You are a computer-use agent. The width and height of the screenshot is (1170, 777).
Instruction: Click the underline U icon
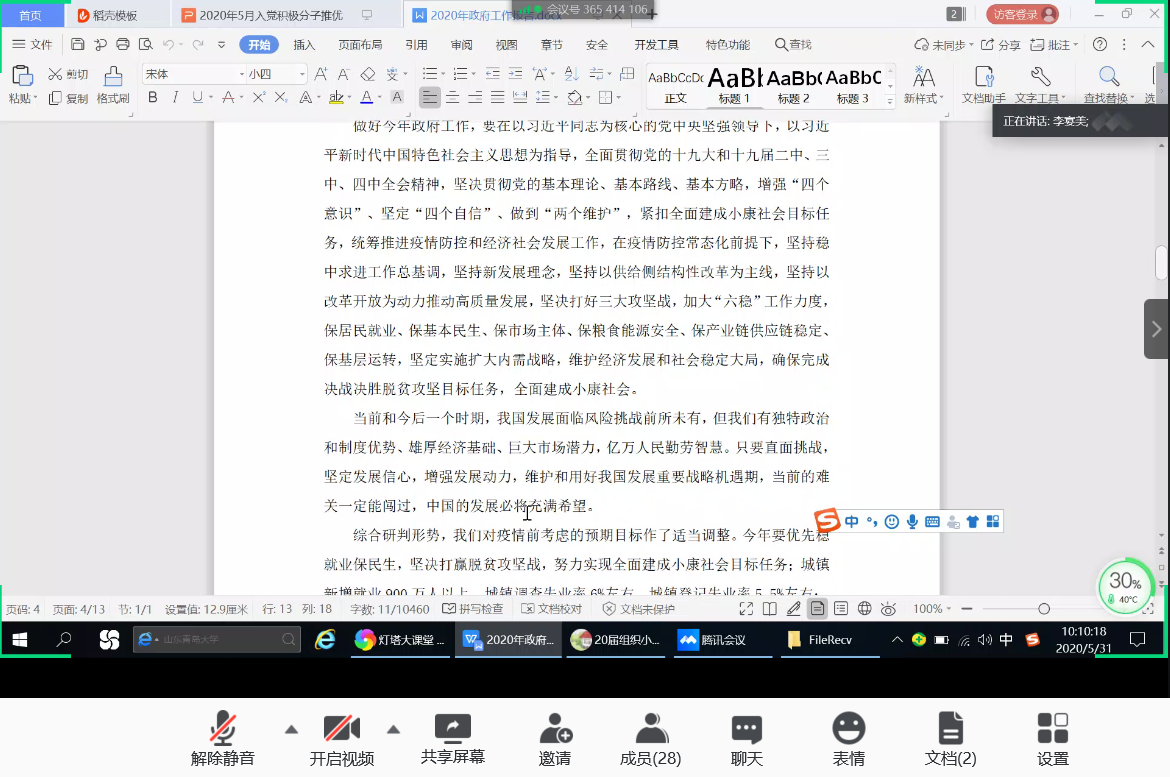tap(196, 97)
